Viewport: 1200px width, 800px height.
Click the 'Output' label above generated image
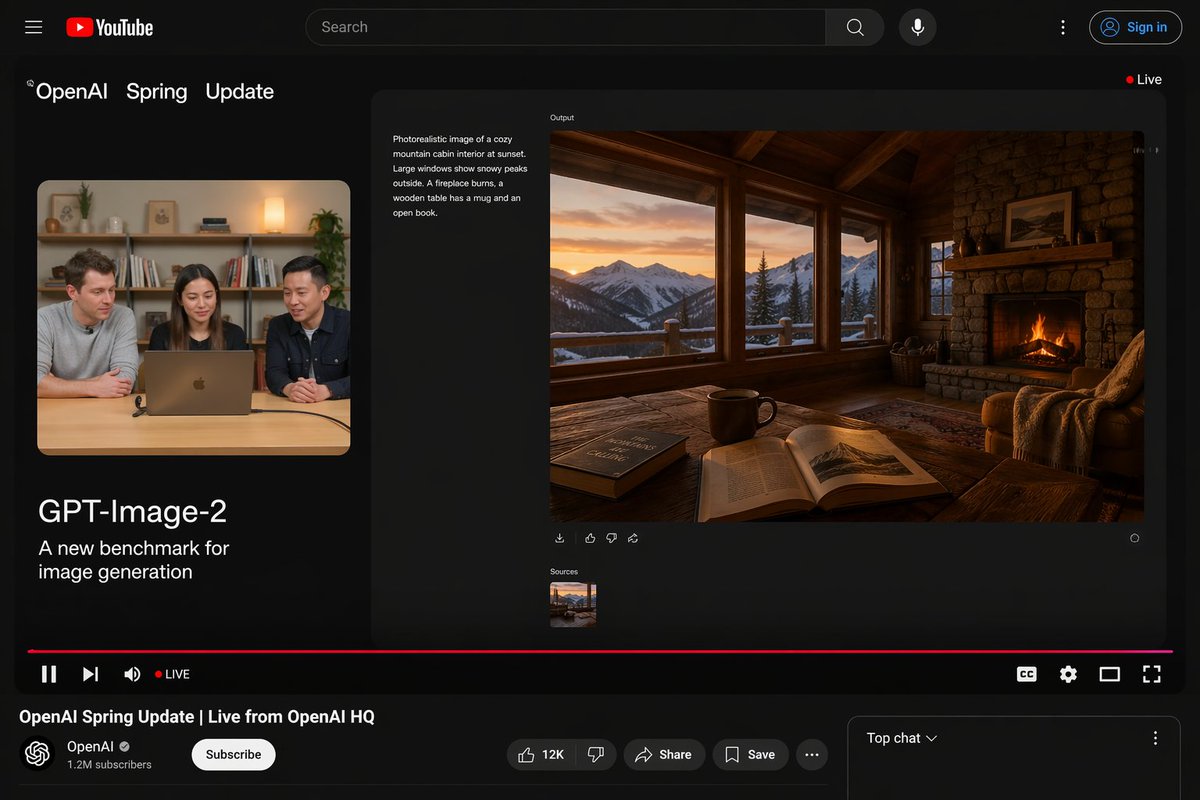(x=562, y=118)
